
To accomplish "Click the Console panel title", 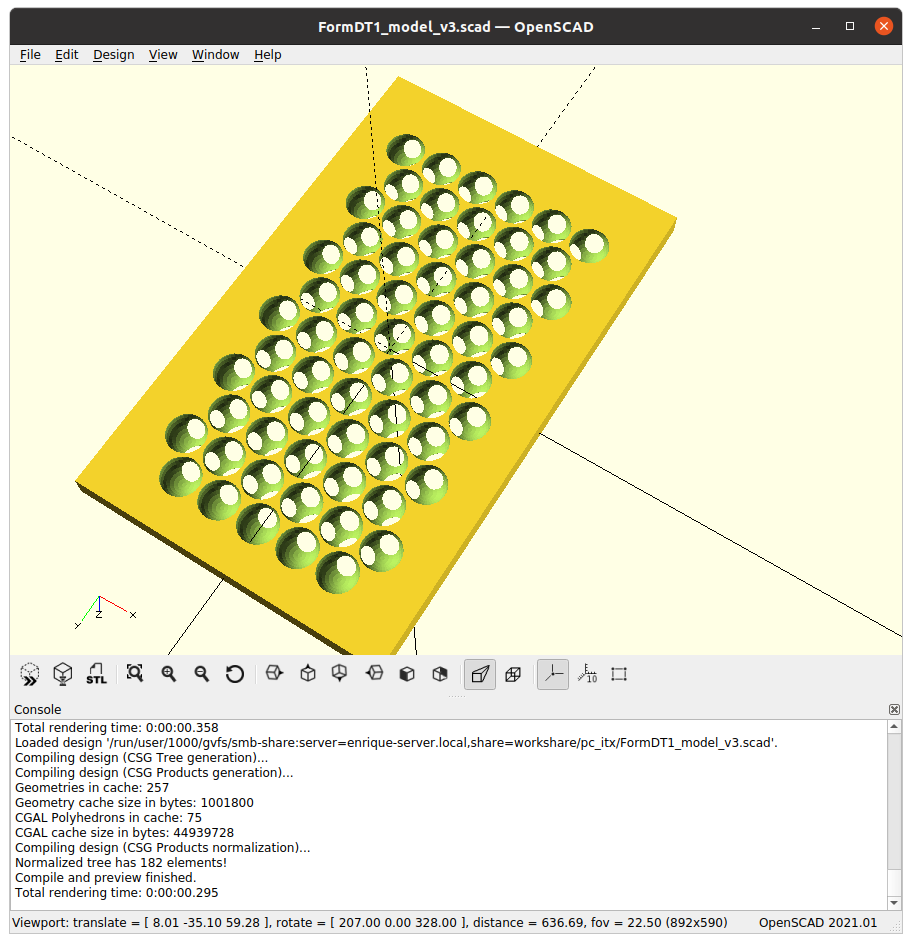I will point(37,710).
